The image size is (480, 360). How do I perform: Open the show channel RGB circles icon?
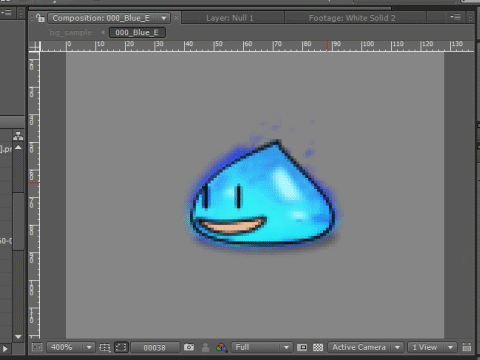pos(221,348)
